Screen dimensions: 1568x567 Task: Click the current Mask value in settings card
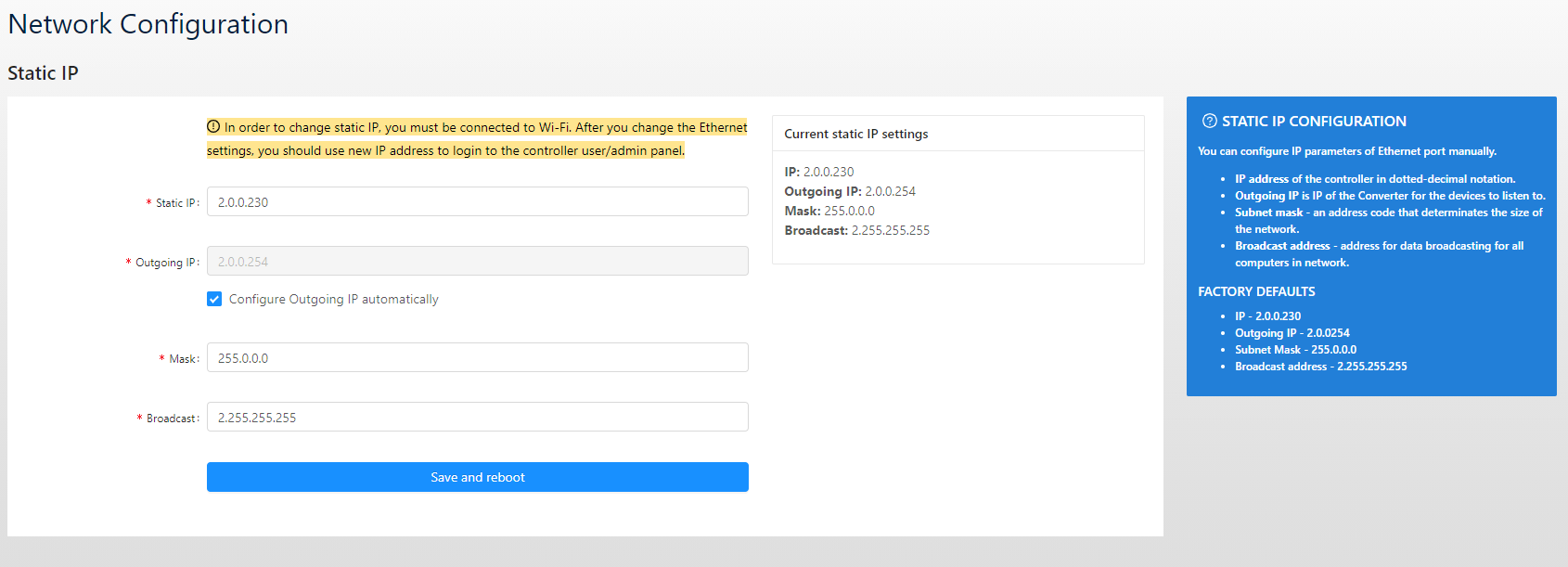(849, 211)
